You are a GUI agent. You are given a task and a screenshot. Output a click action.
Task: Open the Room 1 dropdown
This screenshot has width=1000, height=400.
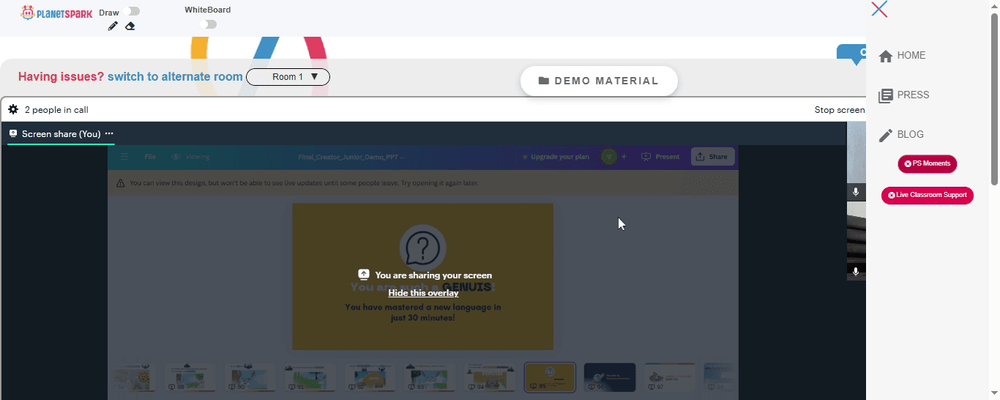click(x=288, y=77)
